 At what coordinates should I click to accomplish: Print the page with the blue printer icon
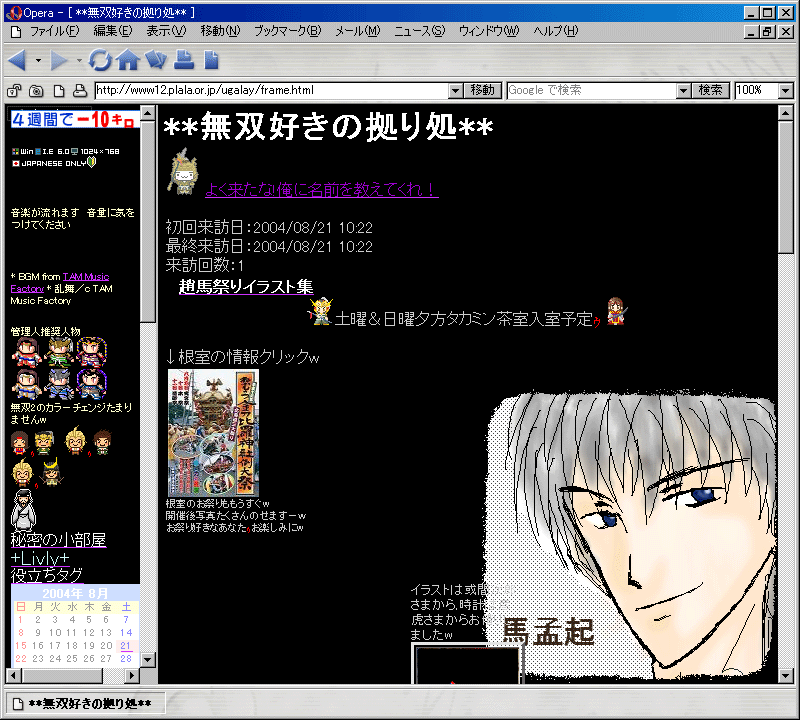[184, 60]
